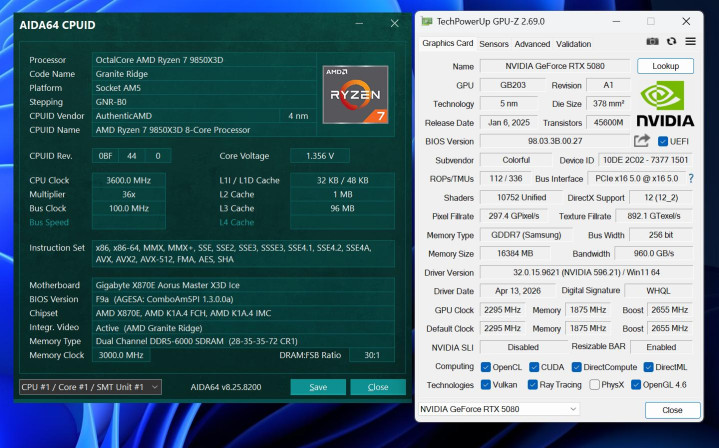This screenshot has height=448, width=719.
Task: Click the BIOS export share icon
Action: click(x=641, y=141)
